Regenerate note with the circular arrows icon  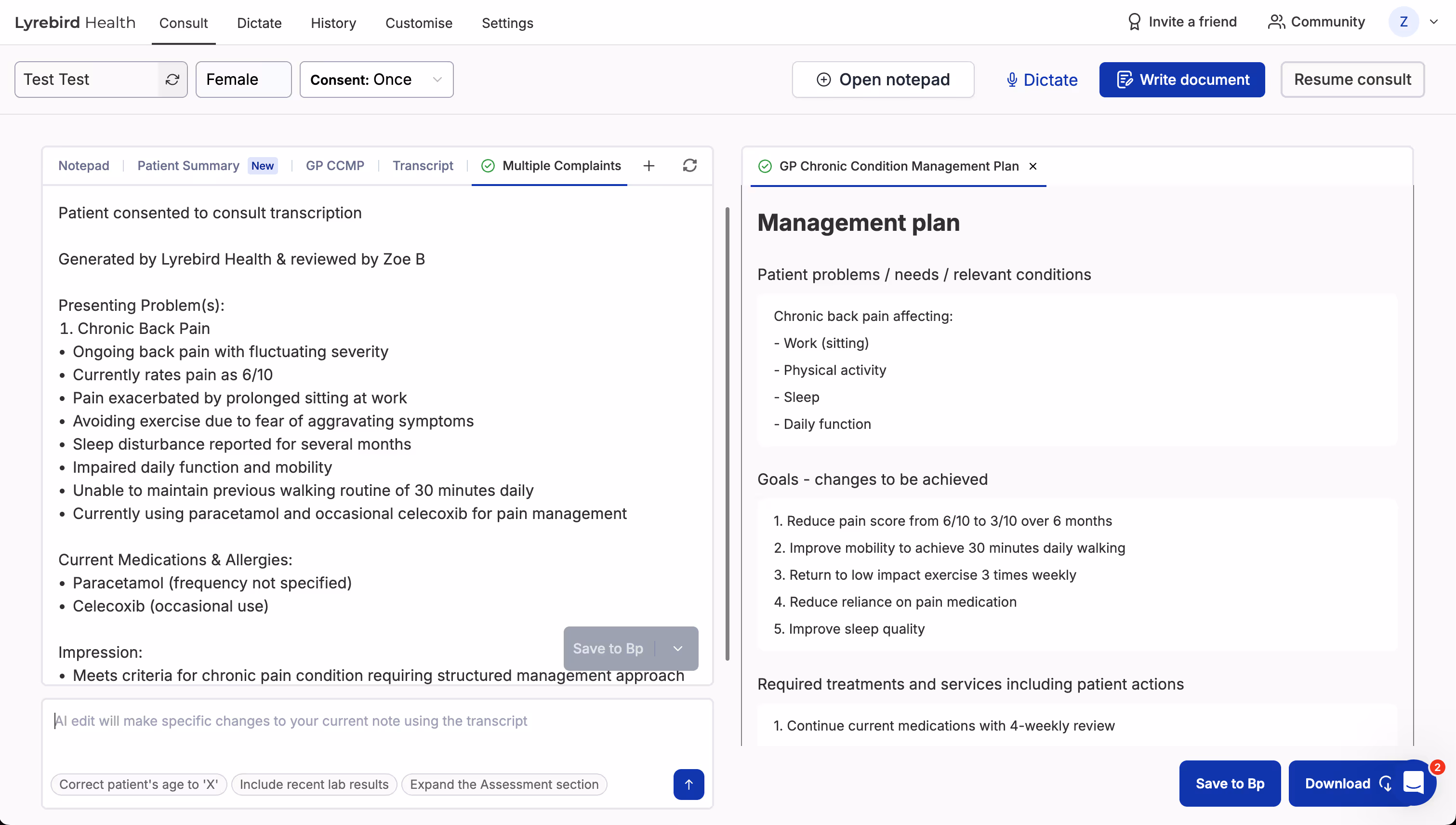[x=689, y=165]
